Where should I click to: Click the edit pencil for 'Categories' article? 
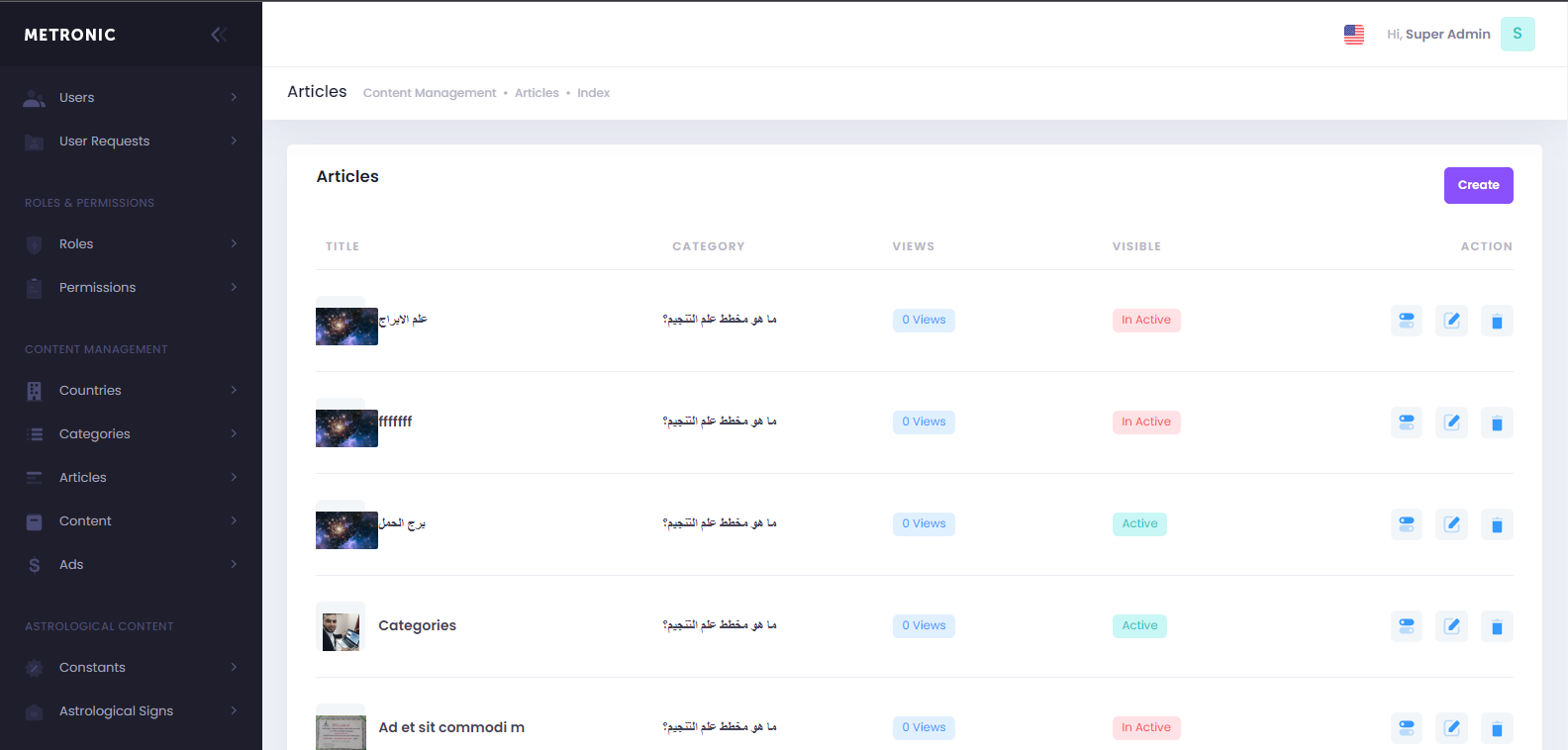coord(1451,626)
